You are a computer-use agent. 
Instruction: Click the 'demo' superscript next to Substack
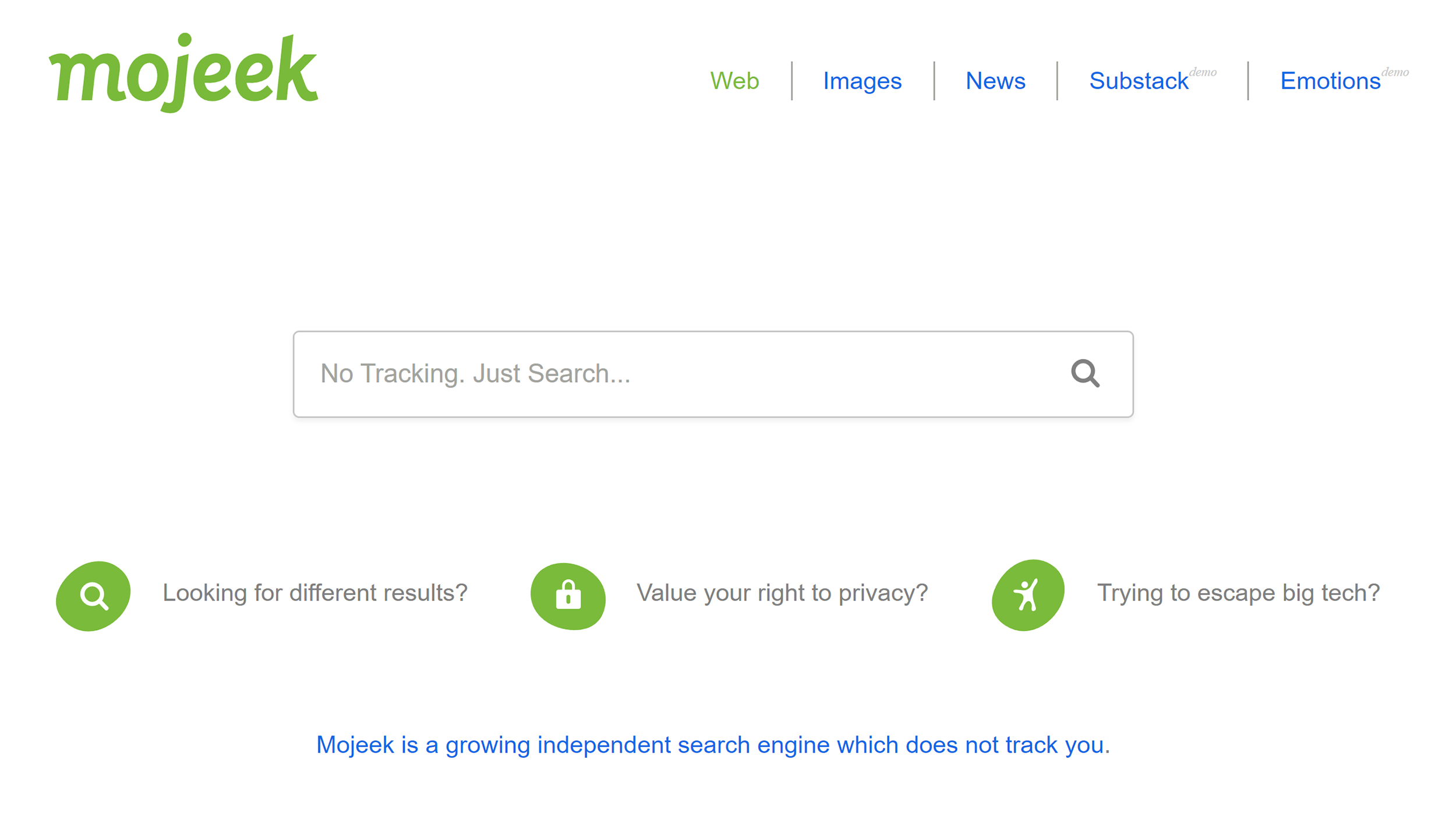(1202, 71)
